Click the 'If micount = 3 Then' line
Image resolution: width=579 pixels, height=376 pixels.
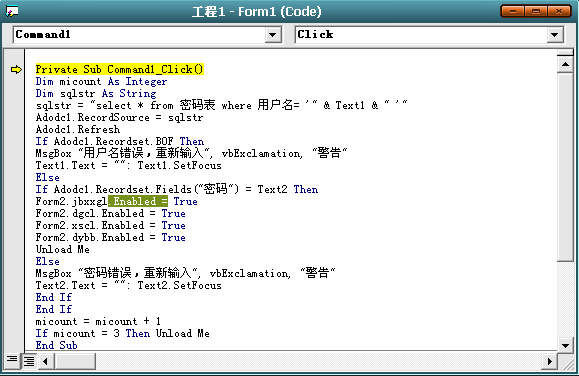122,334
